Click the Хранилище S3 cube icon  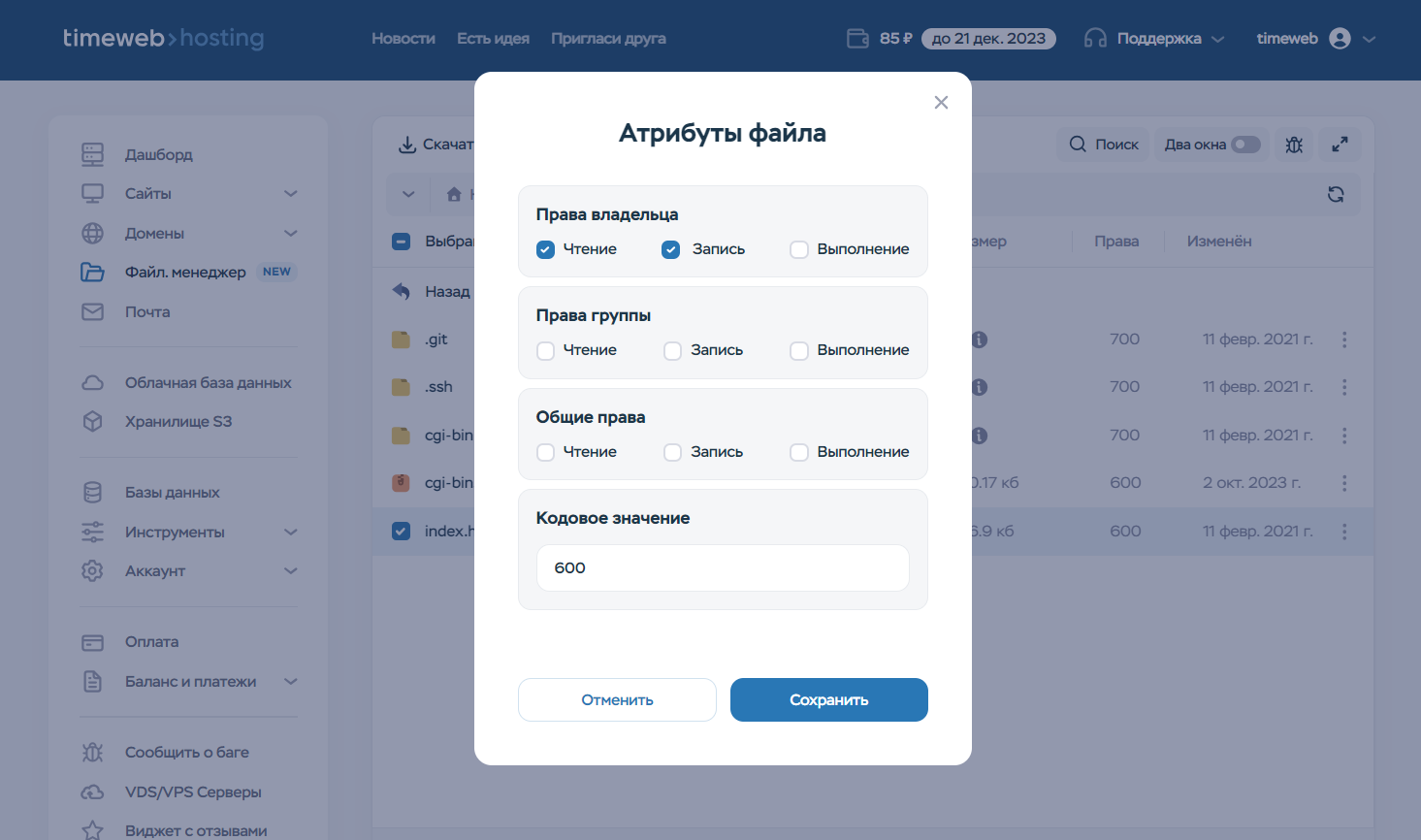click(92, 422)
